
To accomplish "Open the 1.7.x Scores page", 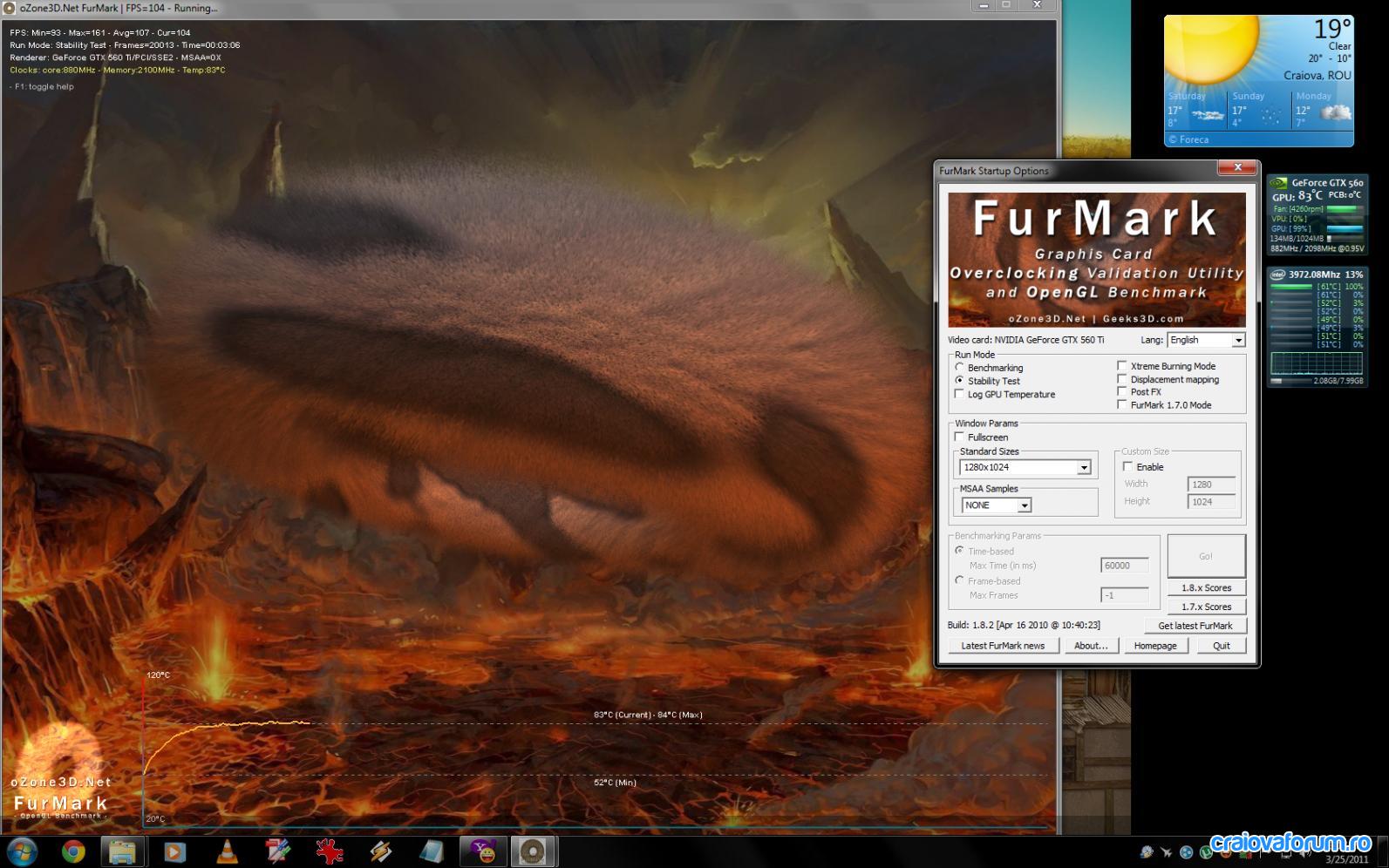I will point(1206,607).
